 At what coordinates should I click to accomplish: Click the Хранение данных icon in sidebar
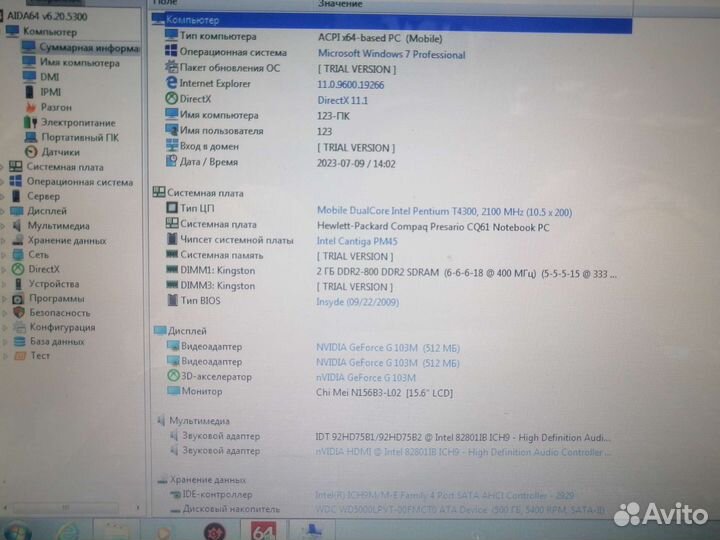(18, 240)
